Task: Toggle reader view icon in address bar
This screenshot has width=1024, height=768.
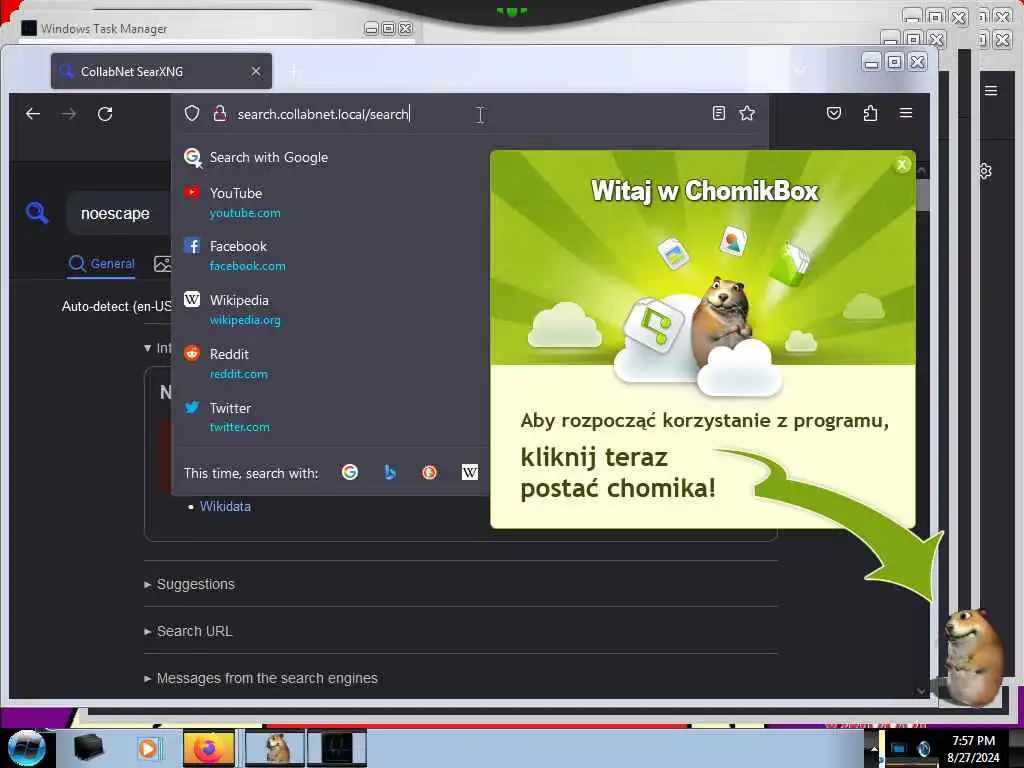Action: click(x=718, y=113)
